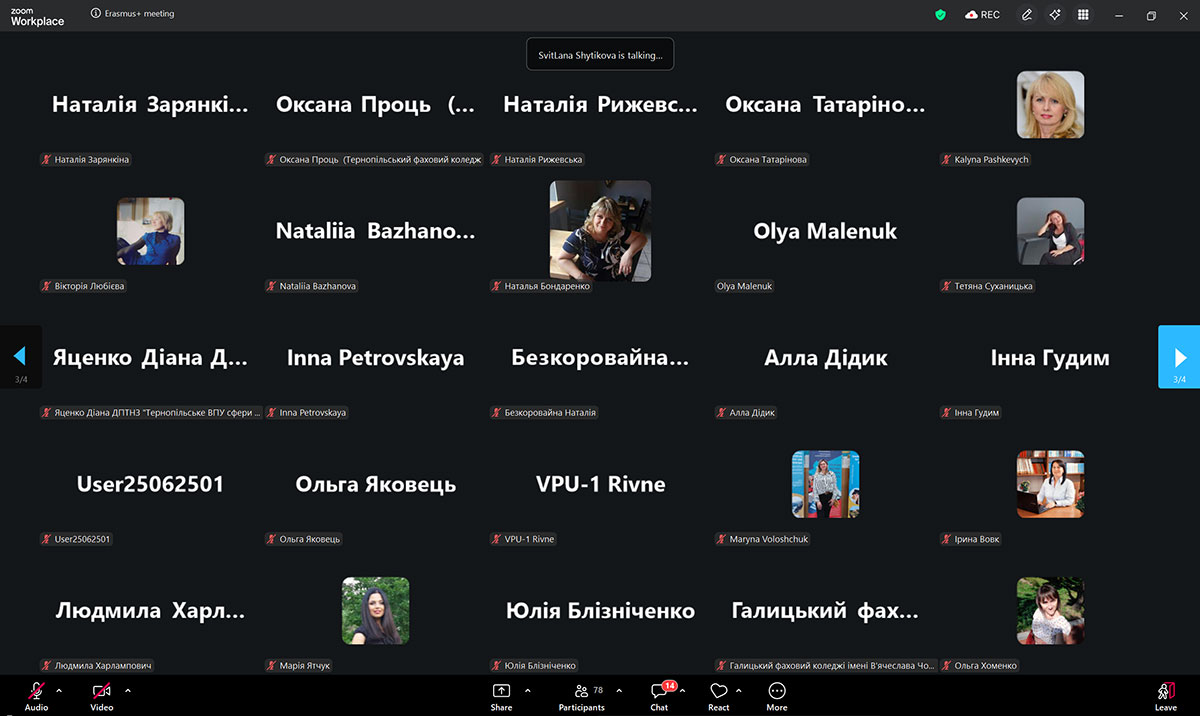Expand the Video options chevron
Screen dimensions: 1200x716
(x=128, y=690)
